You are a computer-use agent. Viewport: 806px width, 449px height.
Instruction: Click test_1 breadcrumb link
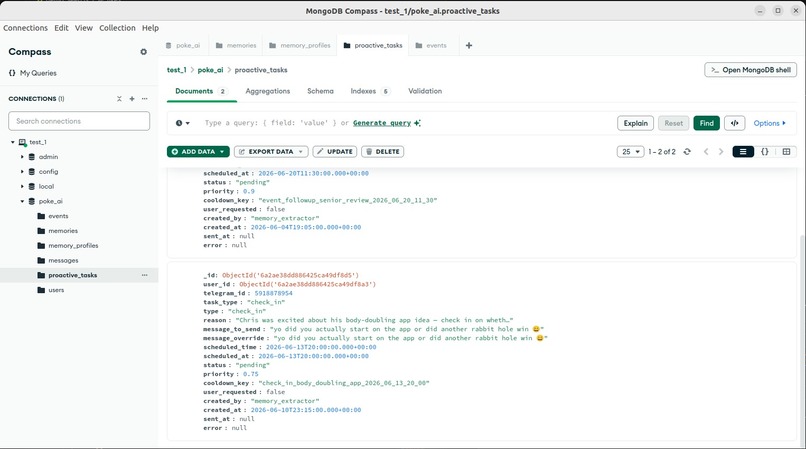click(x=176, y=70)
